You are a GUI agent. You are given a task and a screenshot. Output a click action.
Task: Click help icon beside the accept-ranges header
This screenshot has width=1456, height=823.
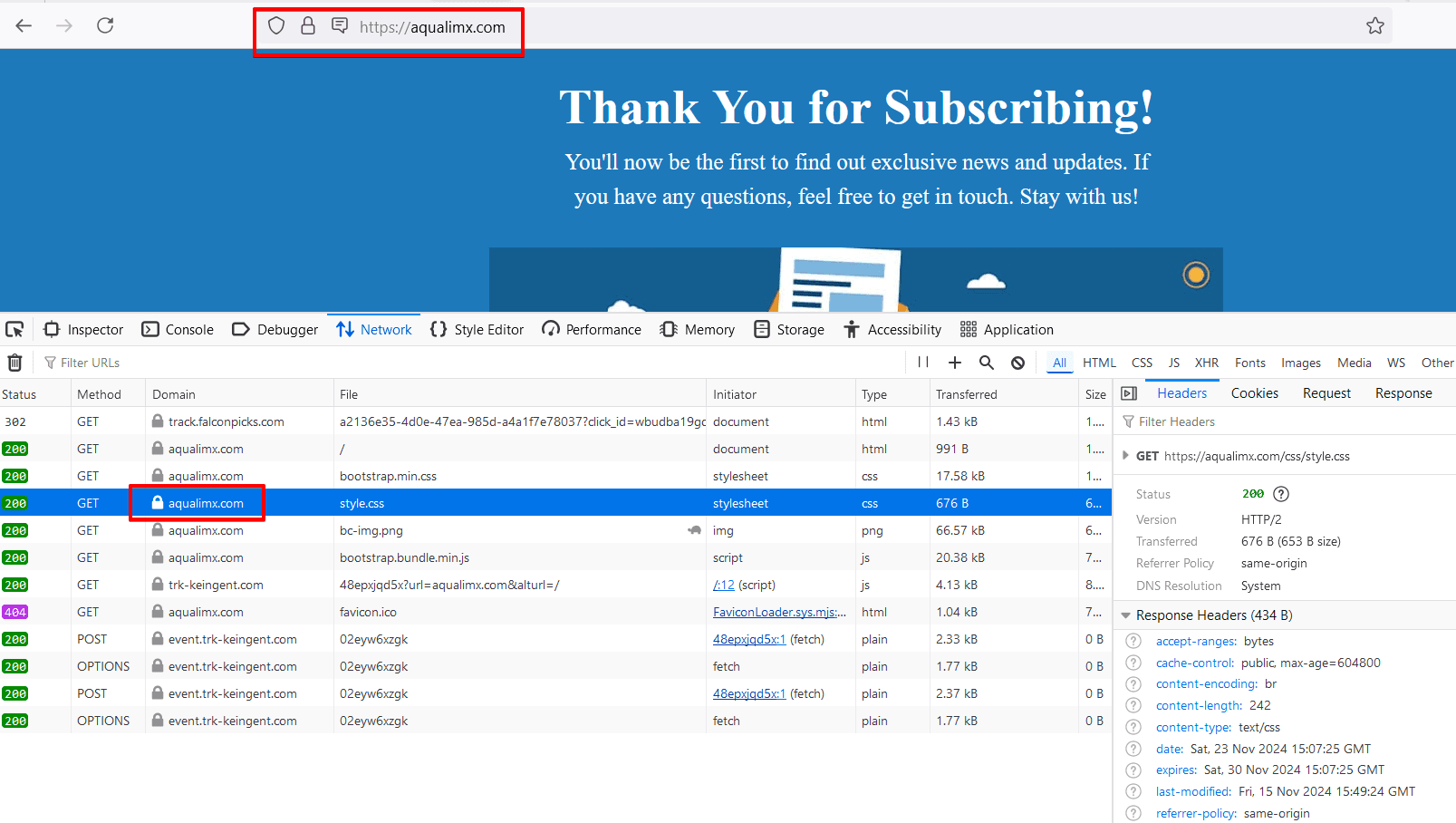click(1133, 641)
